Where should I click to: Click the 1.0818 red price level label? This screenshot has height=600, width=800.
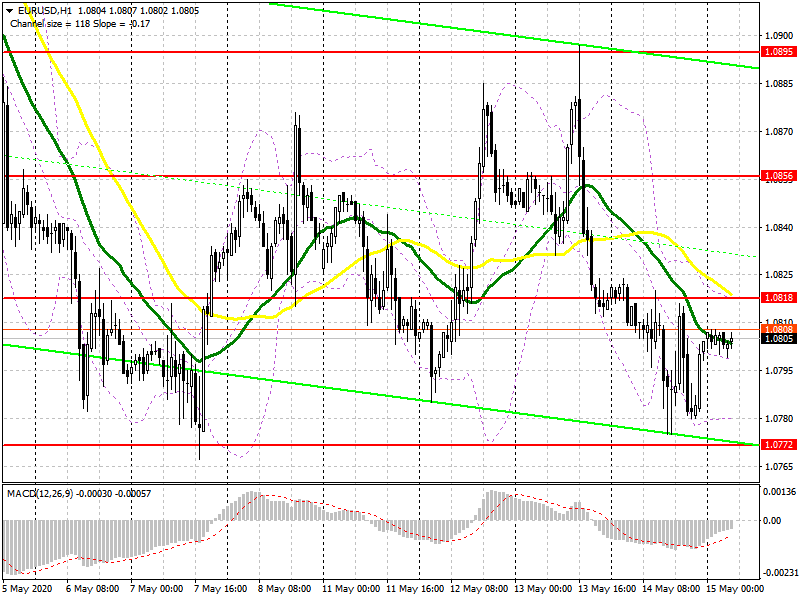[x=779, y=297]
